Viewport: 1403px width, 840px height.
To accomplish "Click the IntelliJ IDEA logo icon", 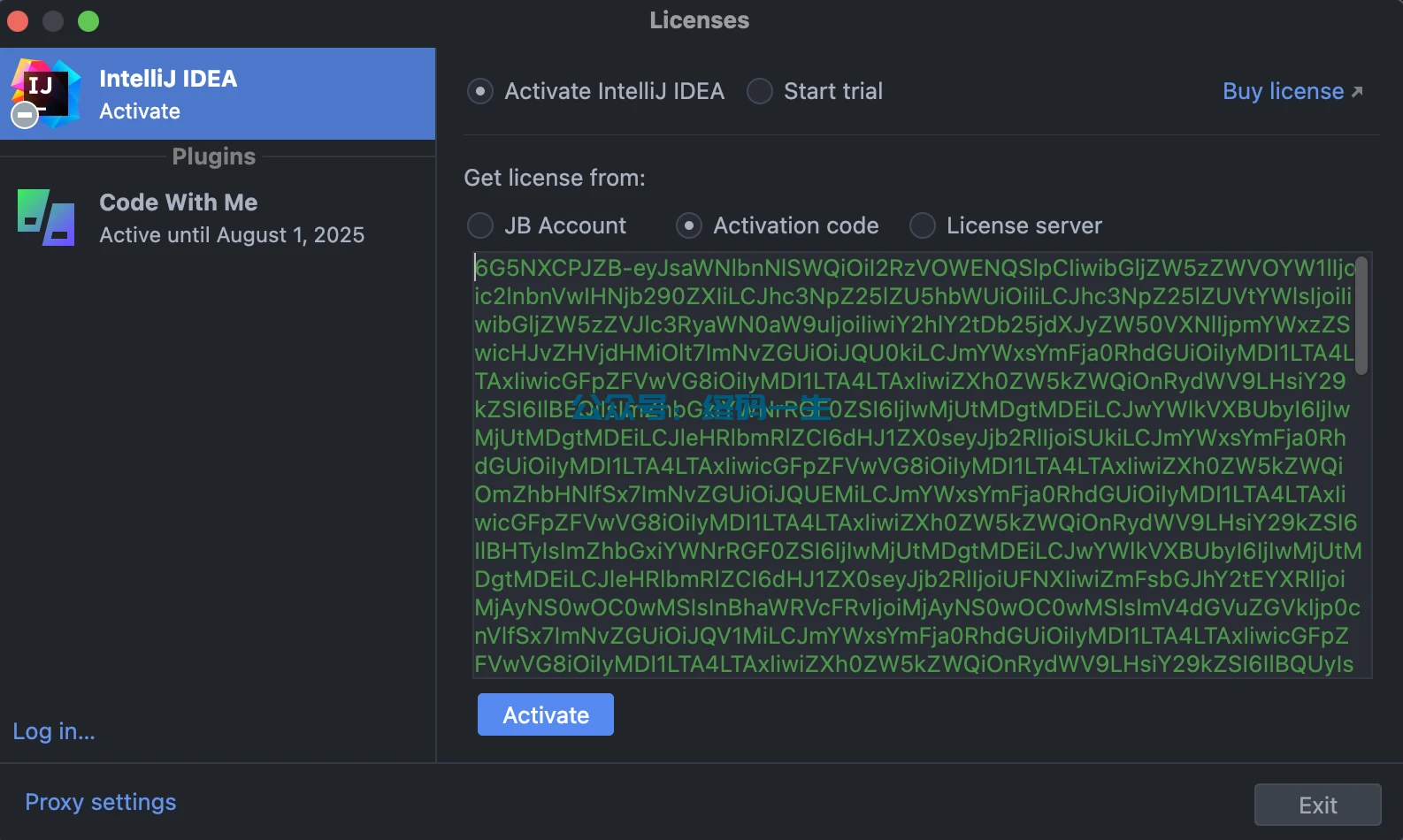I will [46, 92].
